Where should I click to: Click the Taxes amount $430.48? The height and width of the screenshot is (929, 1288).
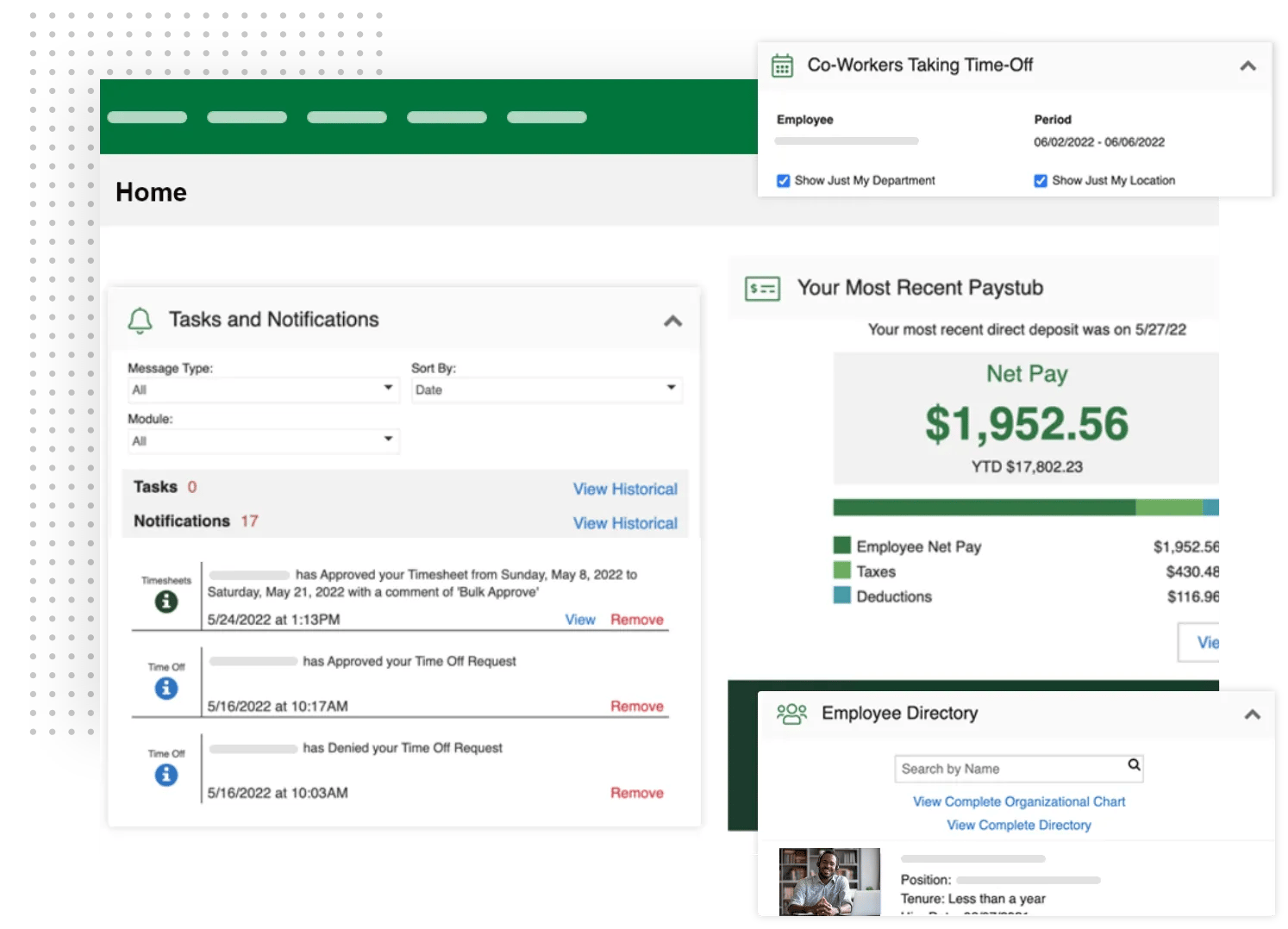(1192, 571)
